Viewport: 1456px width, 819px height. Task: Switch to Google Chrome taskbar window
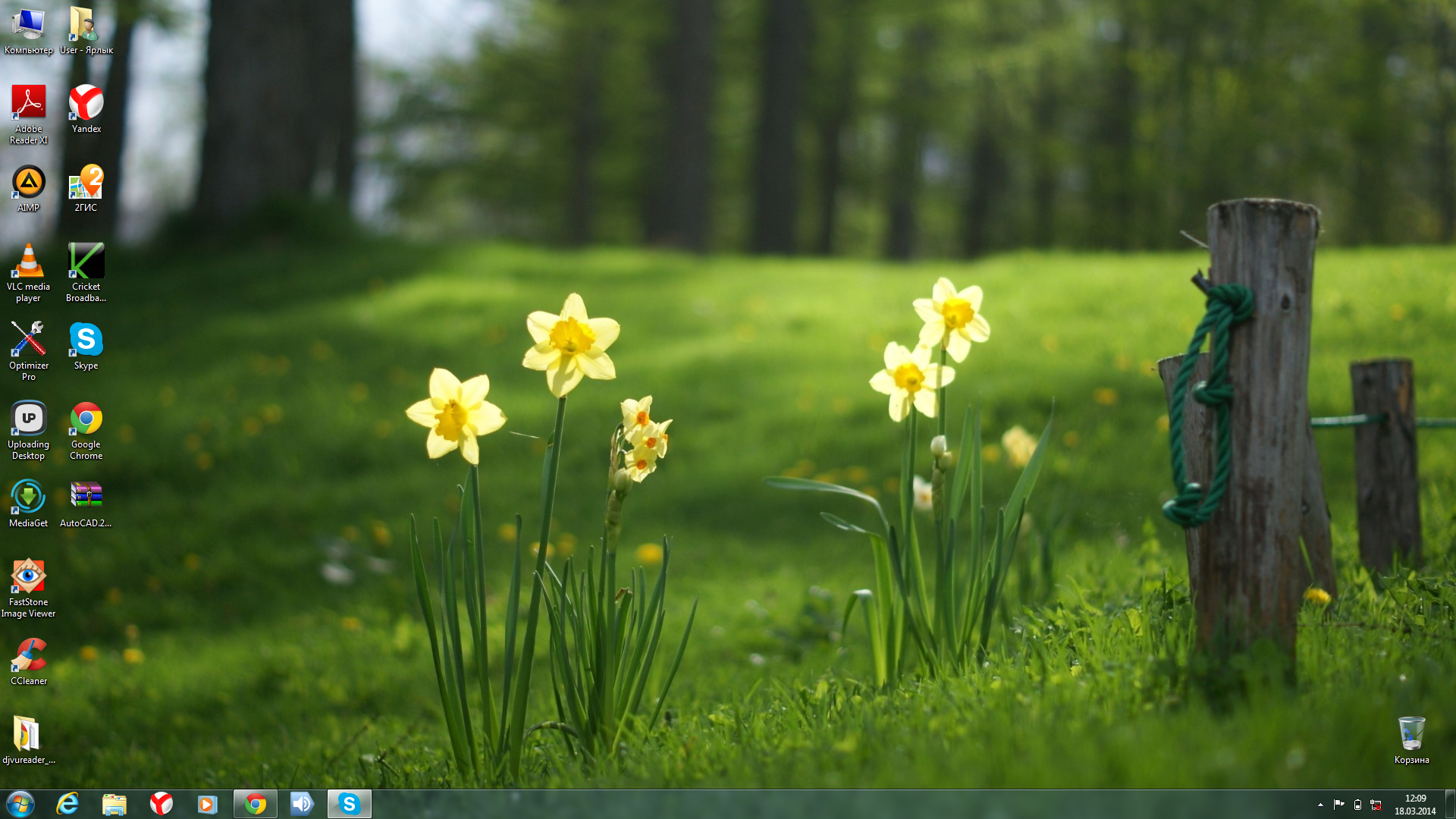pos(256,804)
